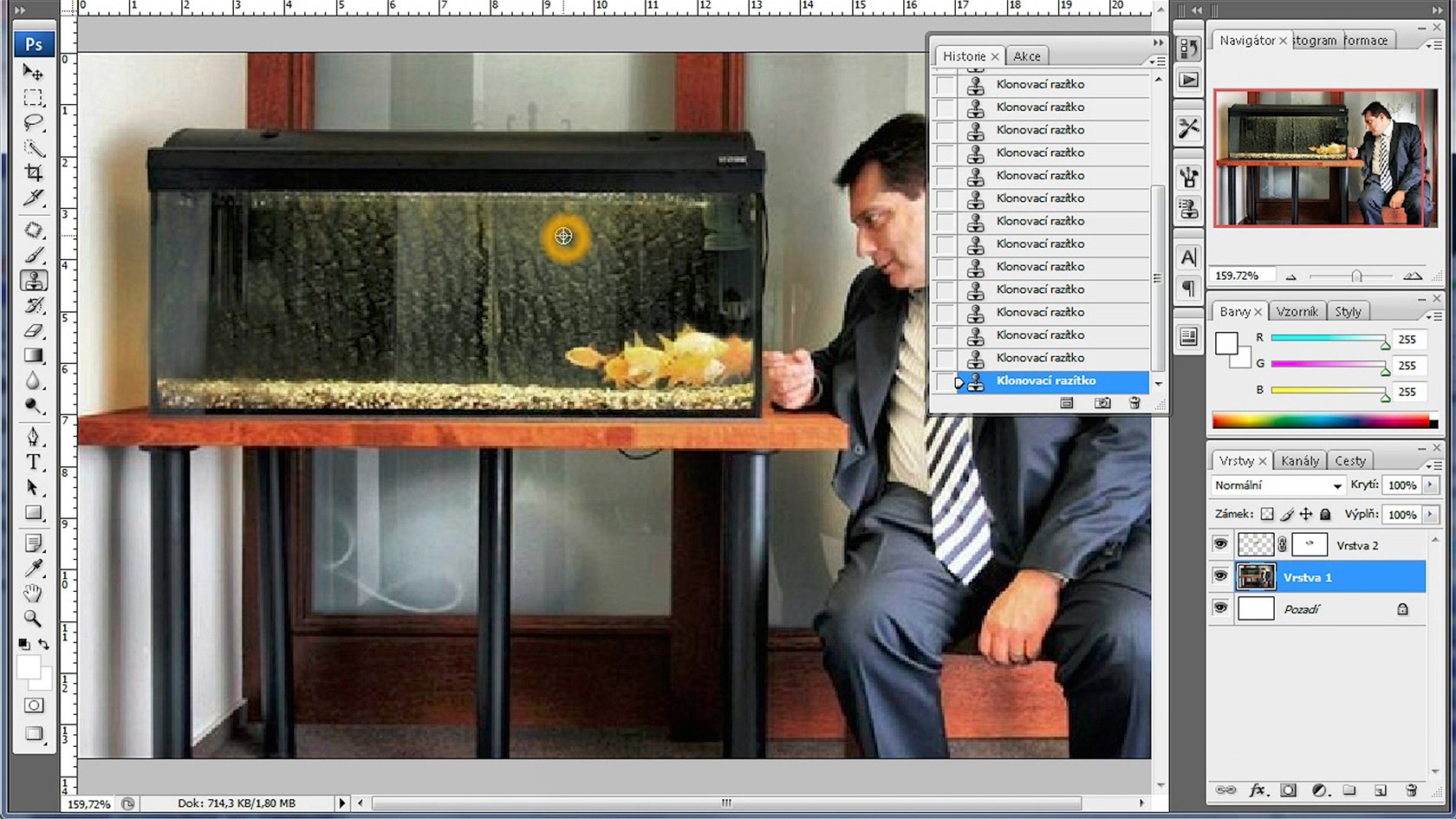Screen dimensions: 1456x819
Task: Hide the Pozadí layer eye icon
Action: pyautogui.click(x=1220, y=608)
